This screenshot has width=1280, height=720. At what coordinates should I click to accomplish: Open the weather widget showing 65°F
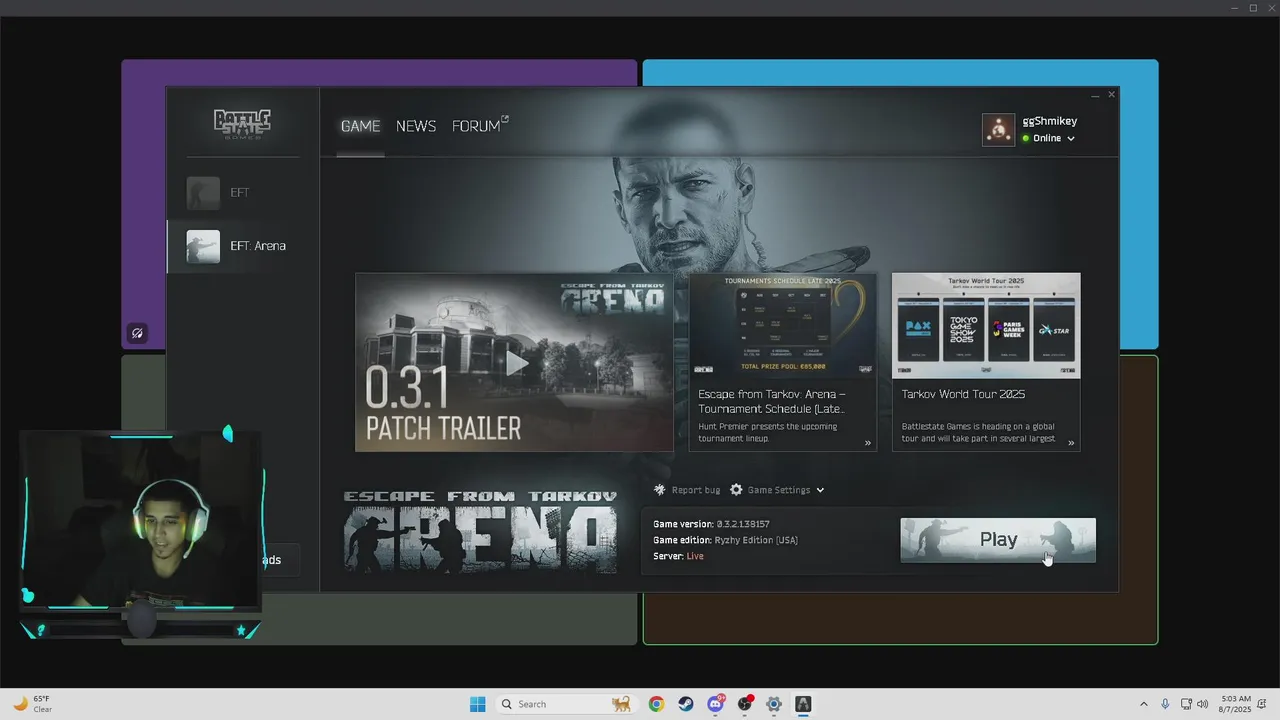(x=32, y=704)
